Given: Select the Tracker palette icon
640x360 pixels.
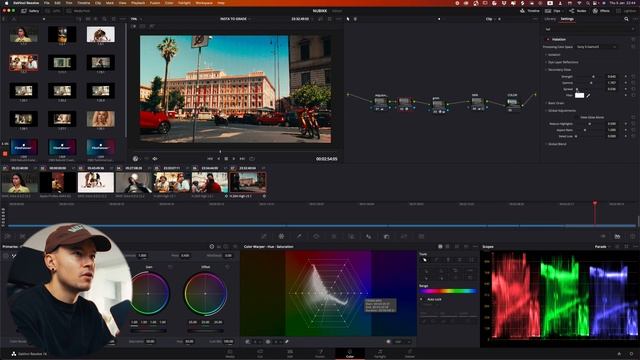Looking at the screenshot, I should pos(334,236).
